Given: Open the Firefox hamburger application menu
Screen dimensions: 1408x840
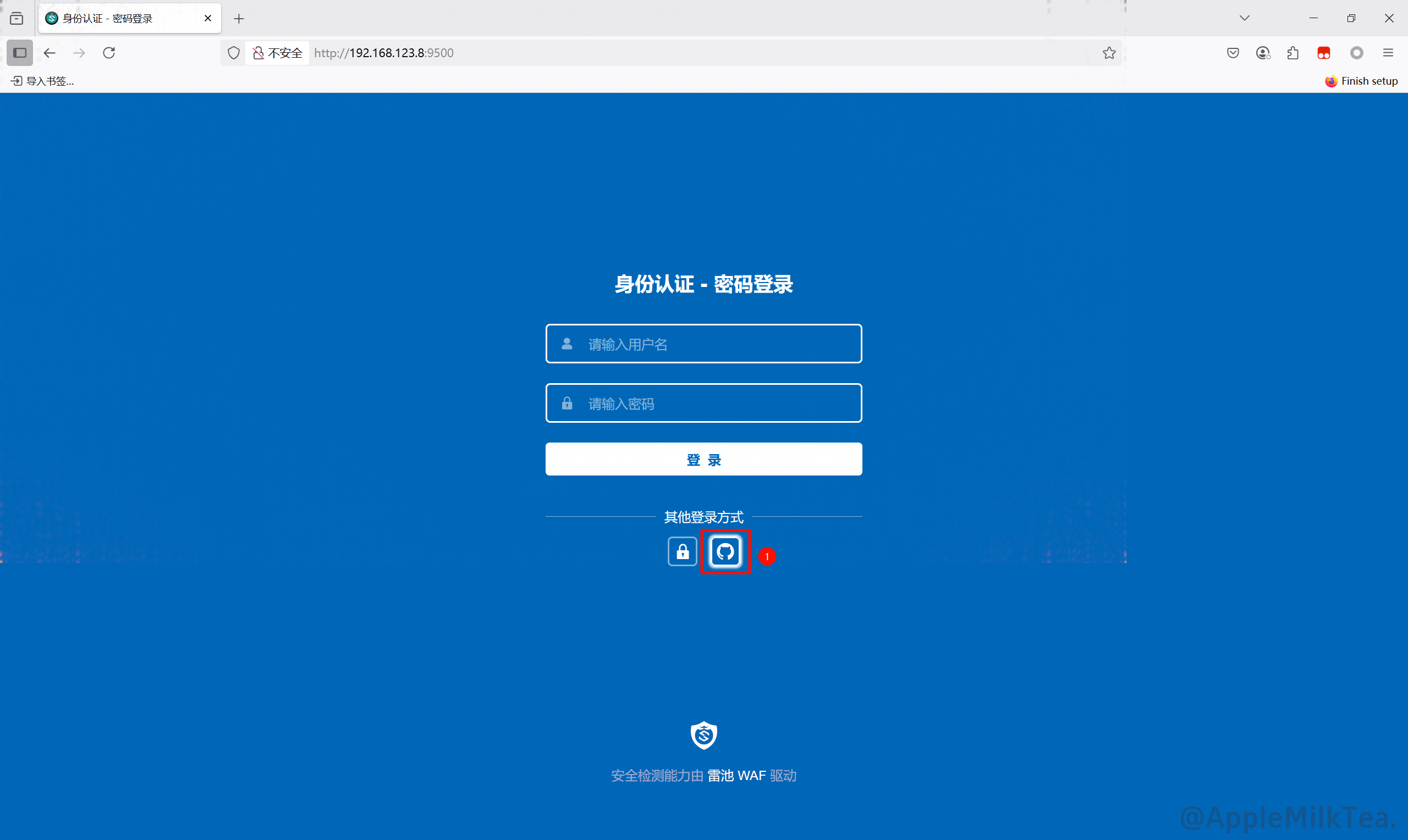Looking at the screenshot, I should pos(1388,53).
